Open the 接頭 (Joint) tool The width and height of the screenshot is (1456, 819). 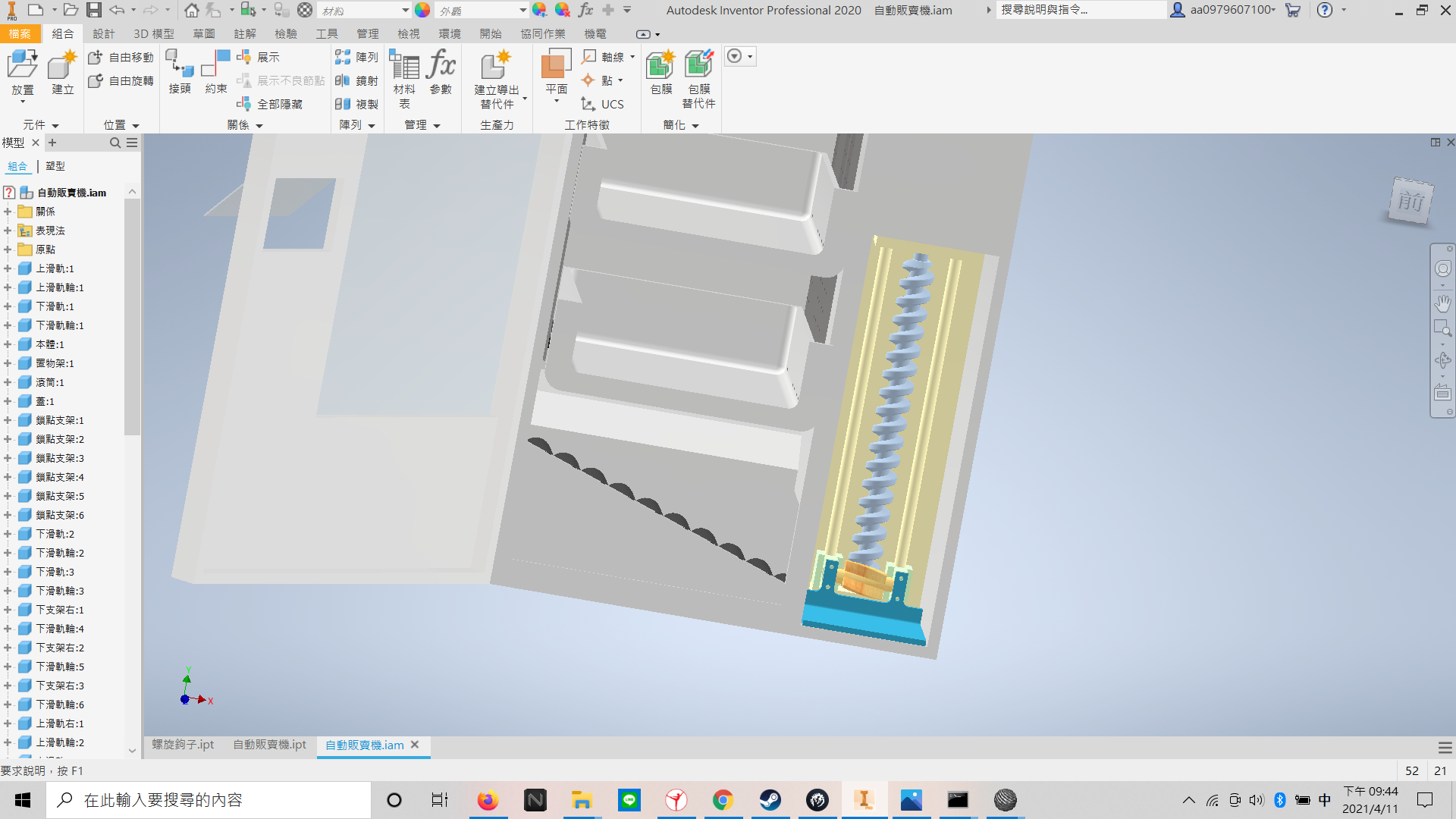click(180, 72)
